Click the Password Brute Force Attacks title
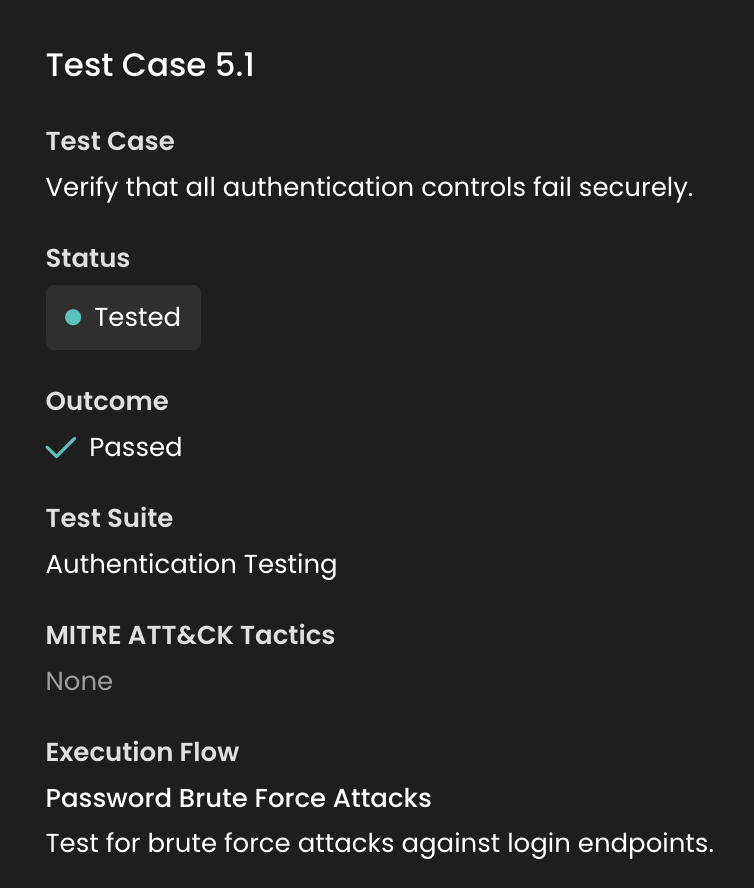 coord(238,798)
